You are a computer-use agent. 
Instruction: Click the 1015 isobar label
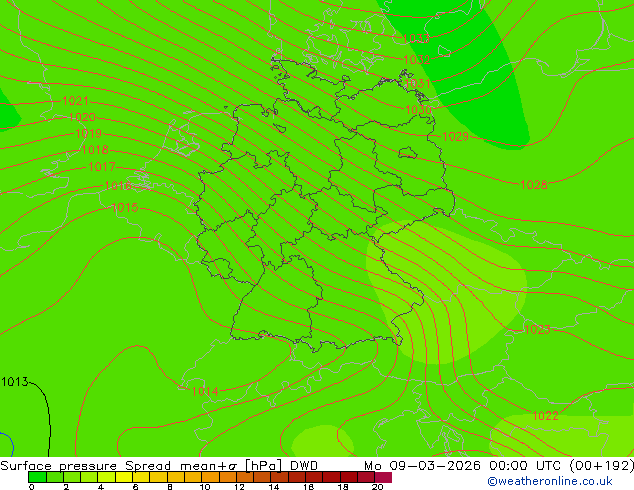(x=125, y=208)
